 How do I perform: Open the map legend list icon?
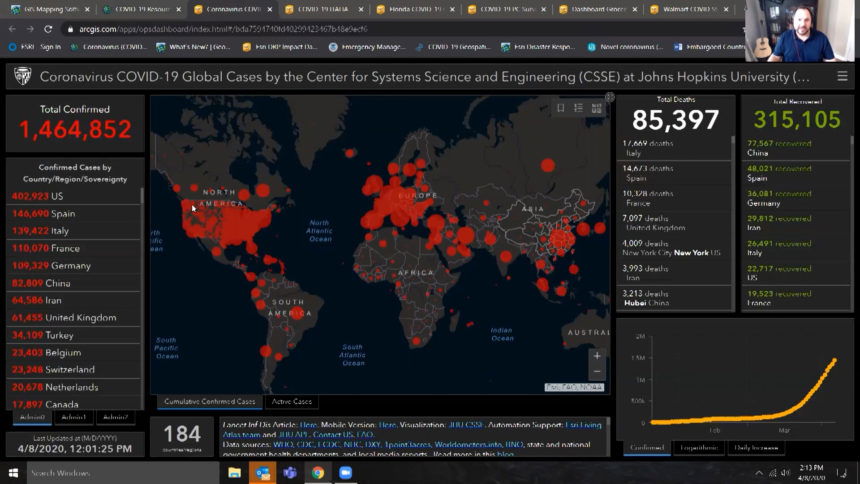pos(578,108)
